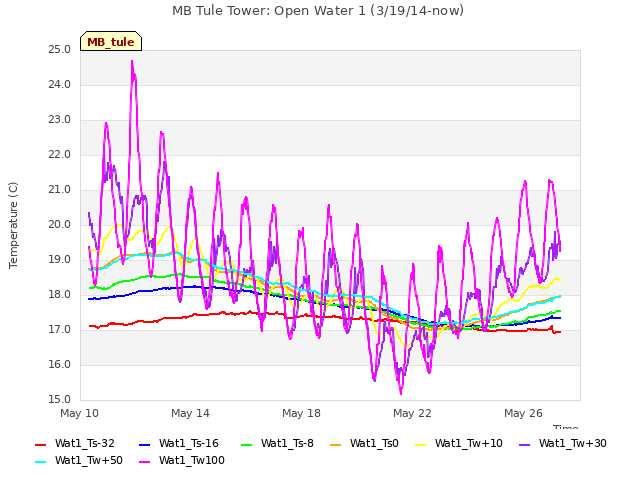Click the orange Wat1_Ts0 legend swatch

pos(336,444)
